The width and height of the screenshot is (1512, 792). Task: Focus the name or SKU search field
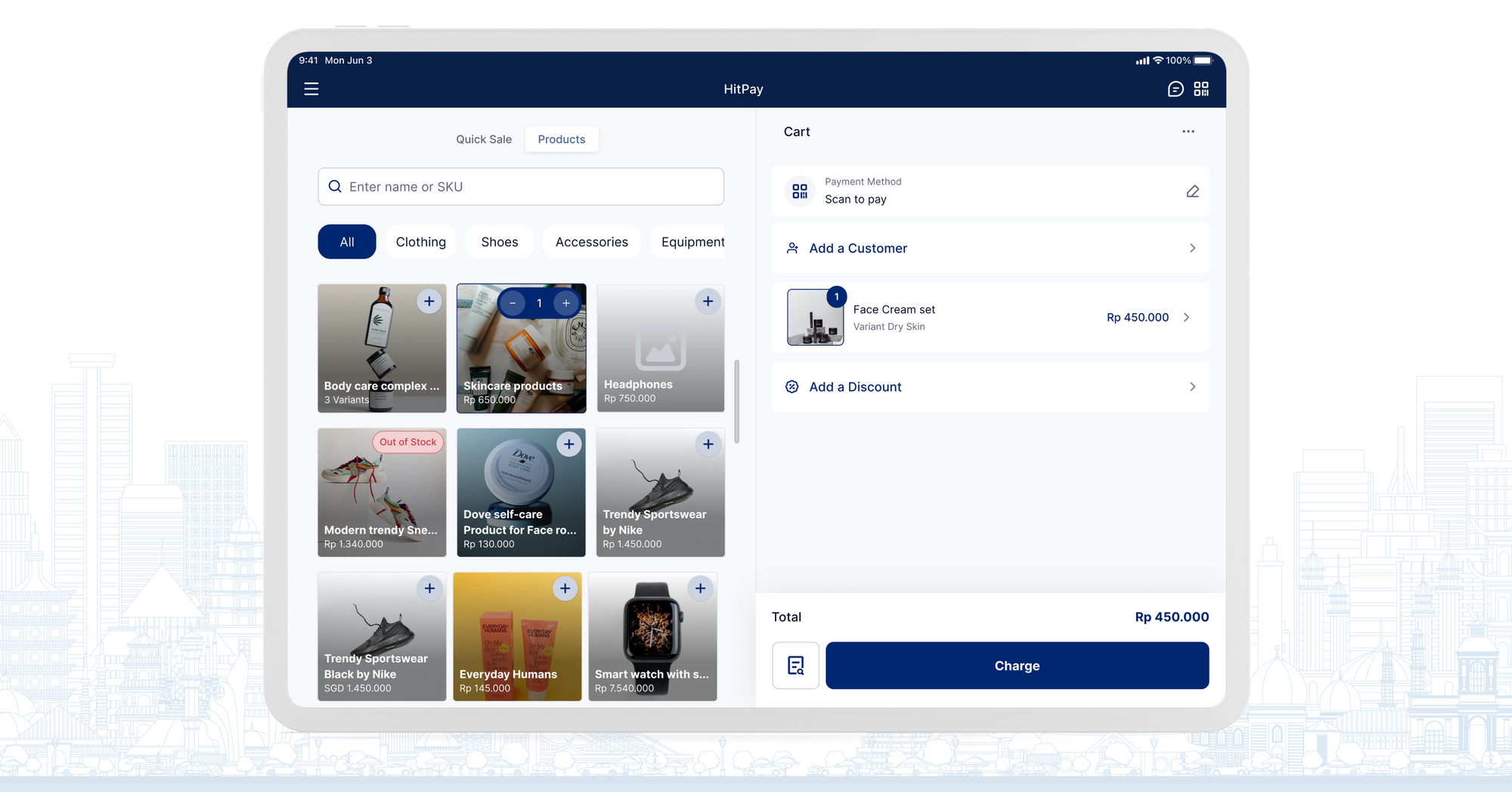(521, 186)
